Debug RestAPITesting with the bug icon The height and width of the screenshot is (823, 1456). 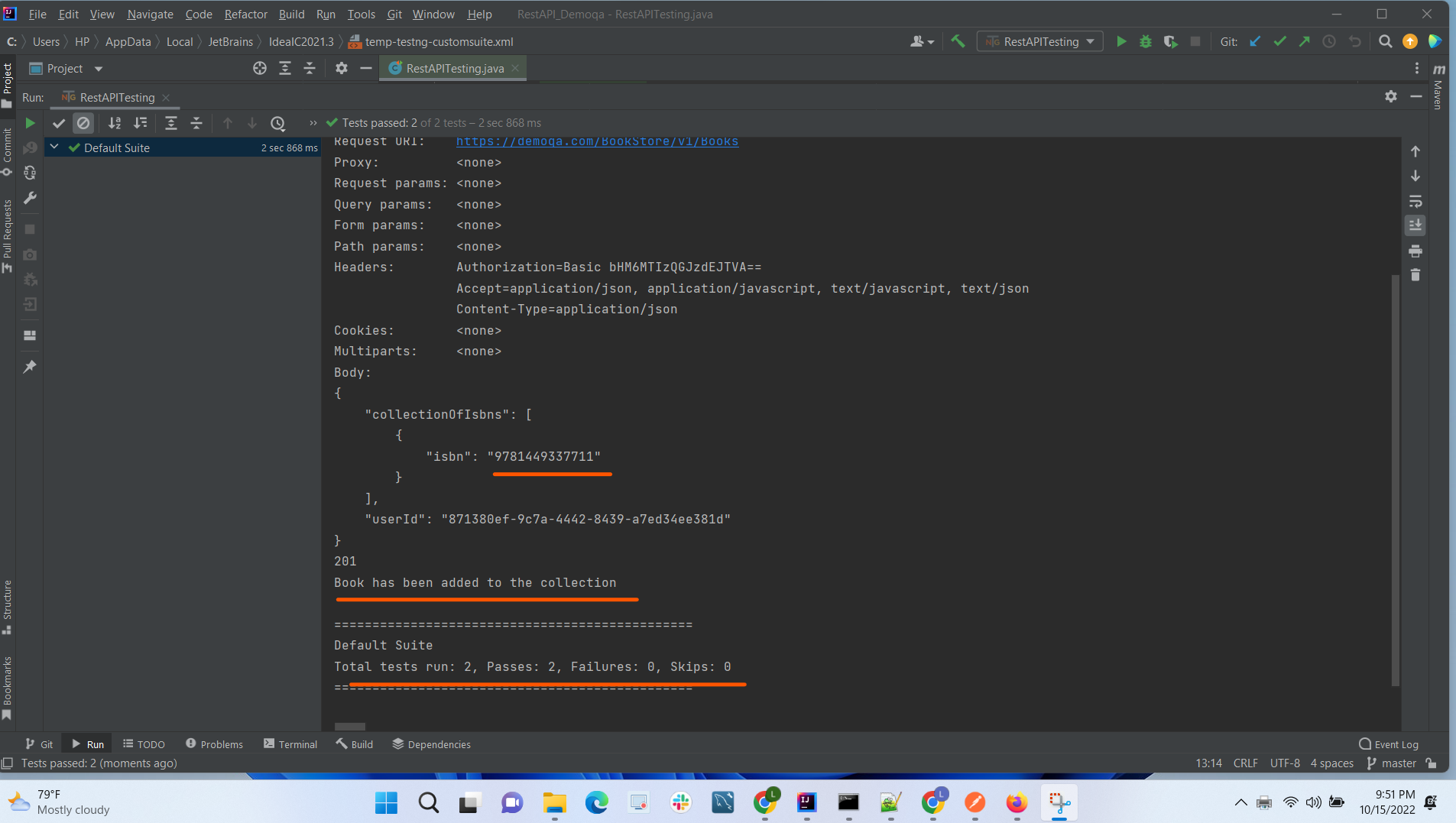click(x=1146, y=41)
